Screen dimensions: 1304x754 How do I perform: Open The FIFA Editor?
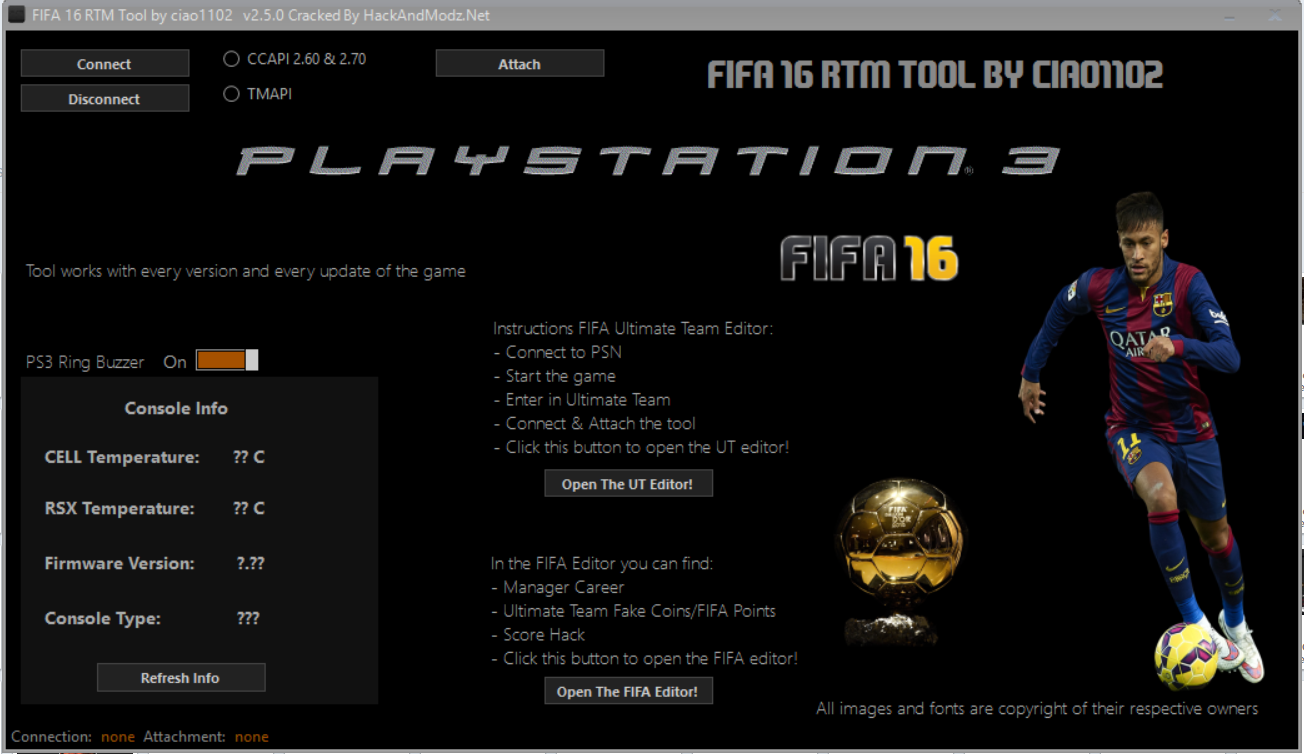(x=628, y=692)
